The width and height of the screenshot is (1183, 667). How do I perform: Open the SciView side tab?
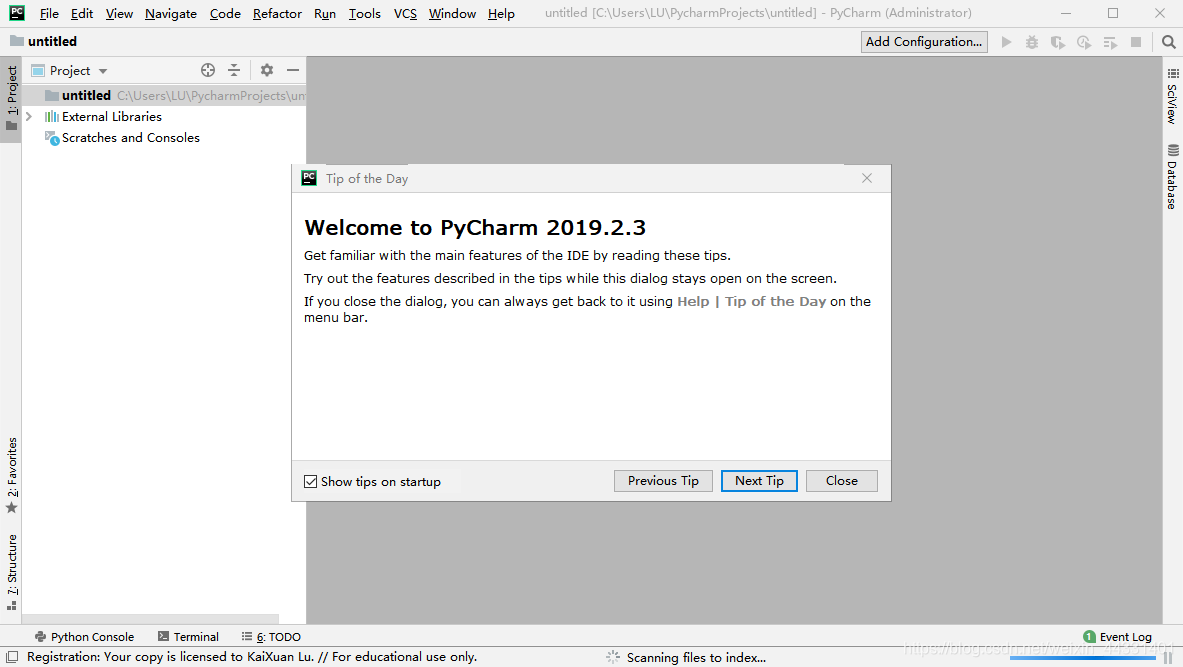coord(1172,97)
